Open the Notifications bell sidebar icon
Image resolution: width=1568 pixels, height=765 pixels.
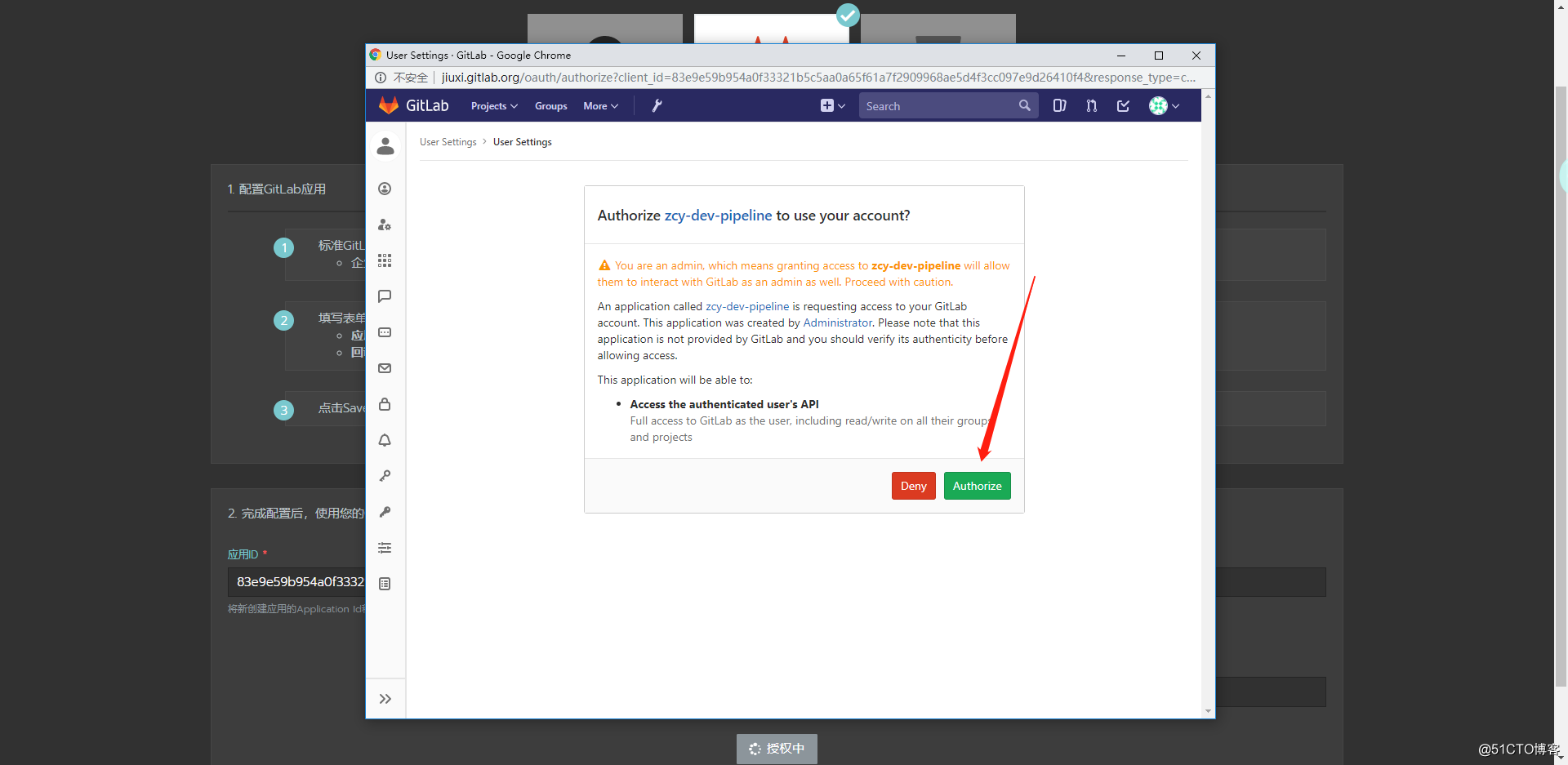[385, 440]
